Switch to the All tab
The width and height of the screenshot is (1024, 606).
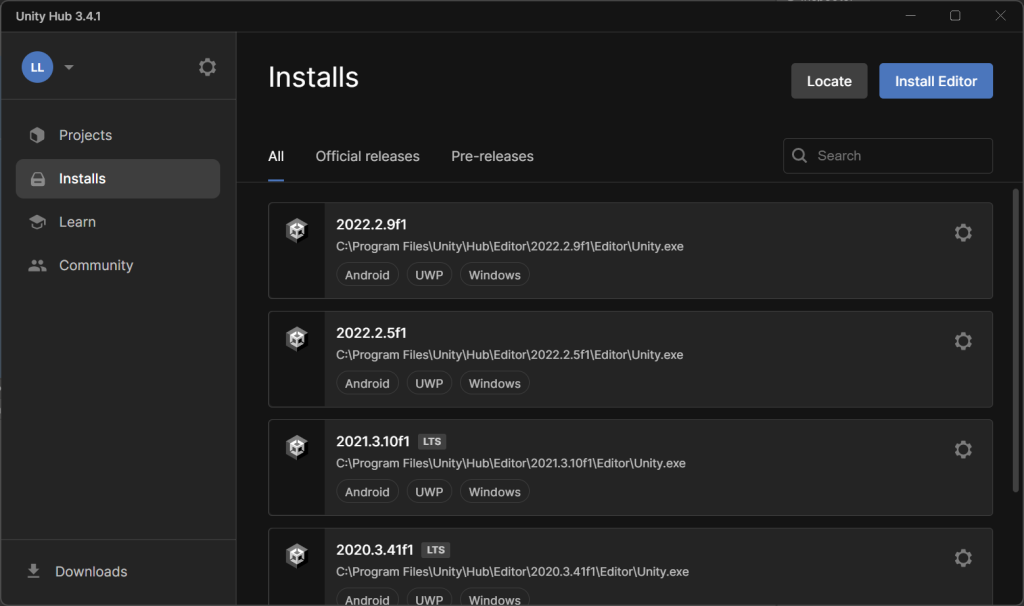tap(276, 157)
